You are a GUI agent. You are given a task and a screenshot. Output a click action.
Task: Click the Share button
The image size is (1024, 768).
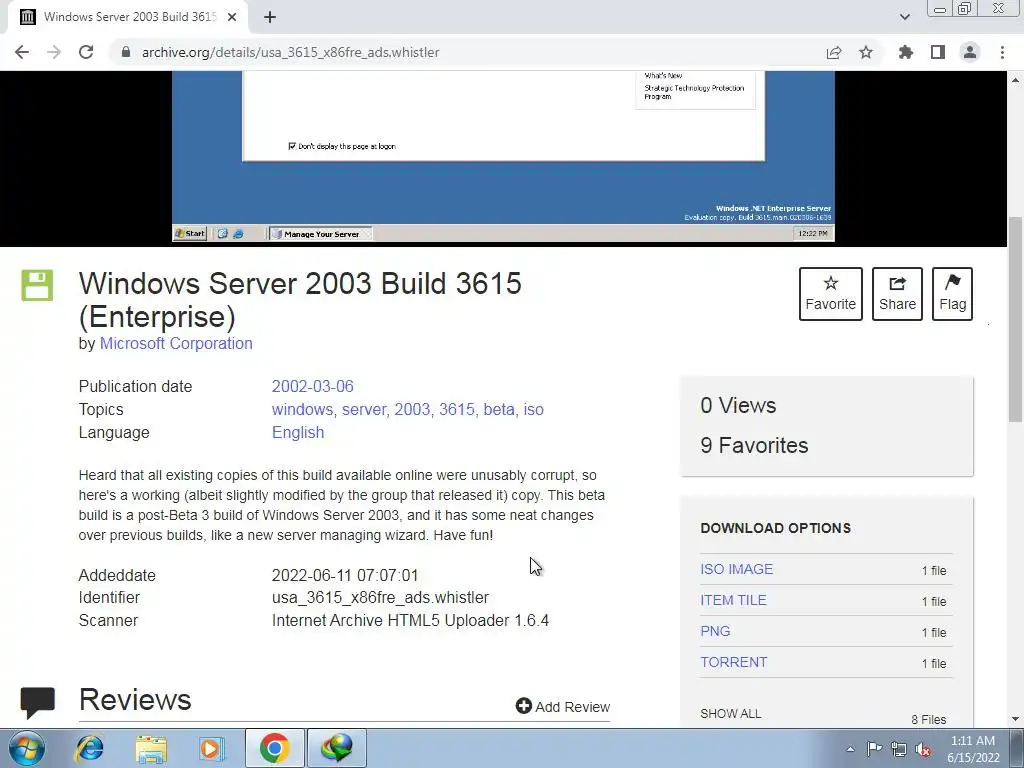pyautogui.click(x=897, y=294)
